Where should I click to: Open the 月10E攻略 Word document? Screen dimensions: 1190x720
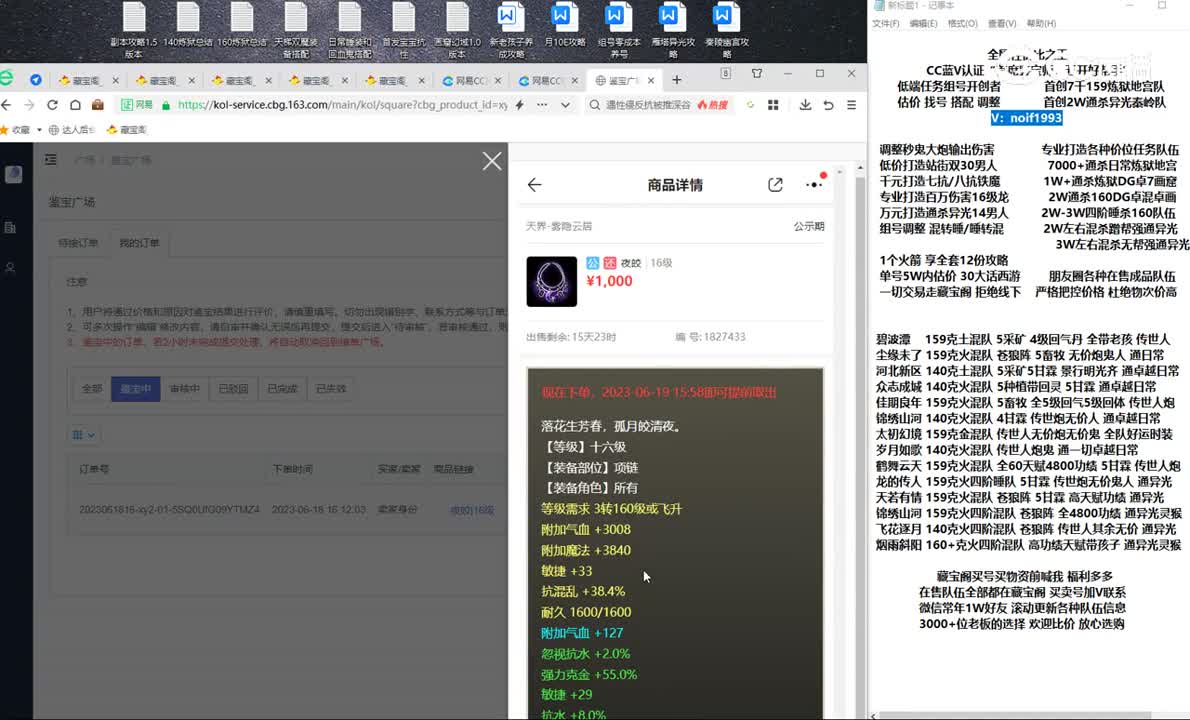click(565, 26)
